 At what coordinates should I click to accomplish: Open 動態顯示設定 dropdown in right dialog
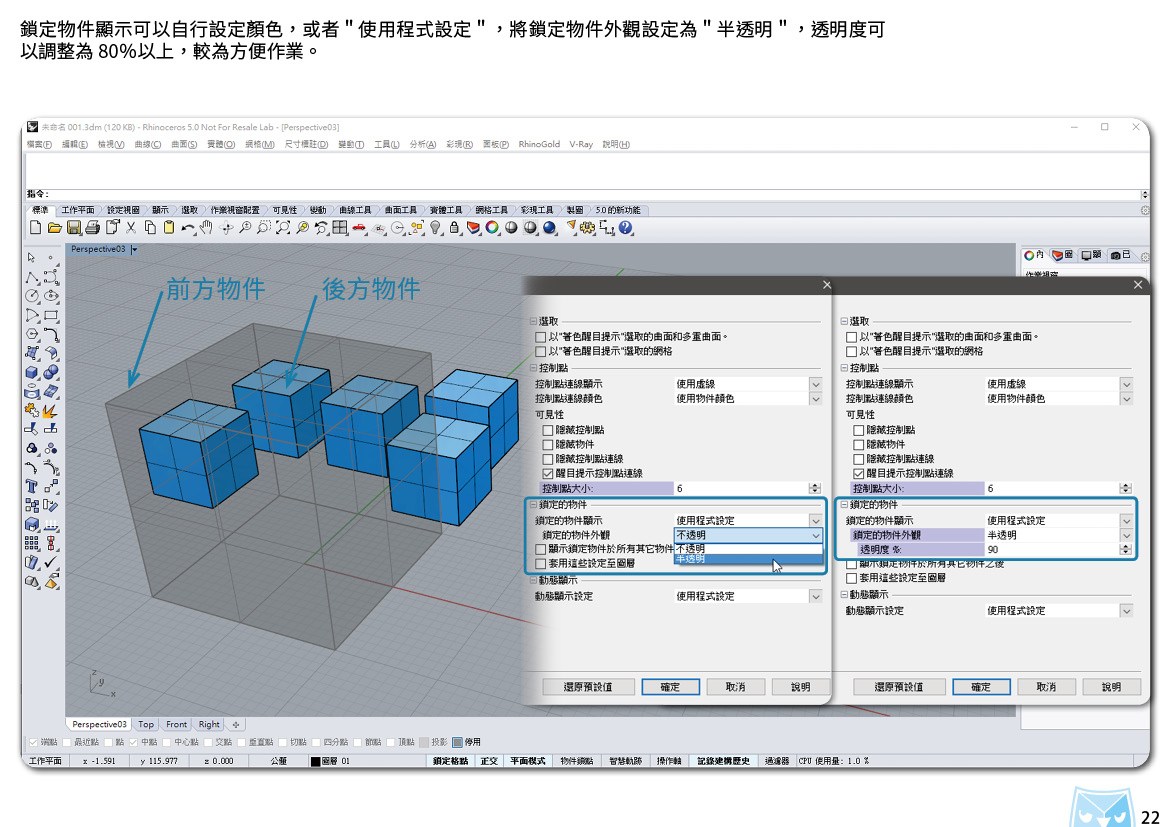(1126, 611)
